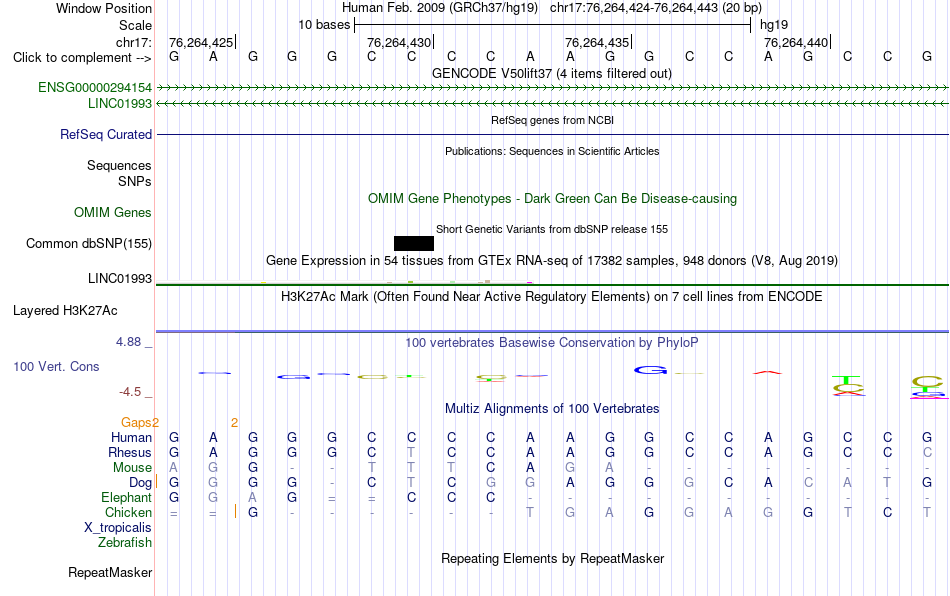Click the Chicken species row label
The image size is (950, 596).
click(128, 512)
